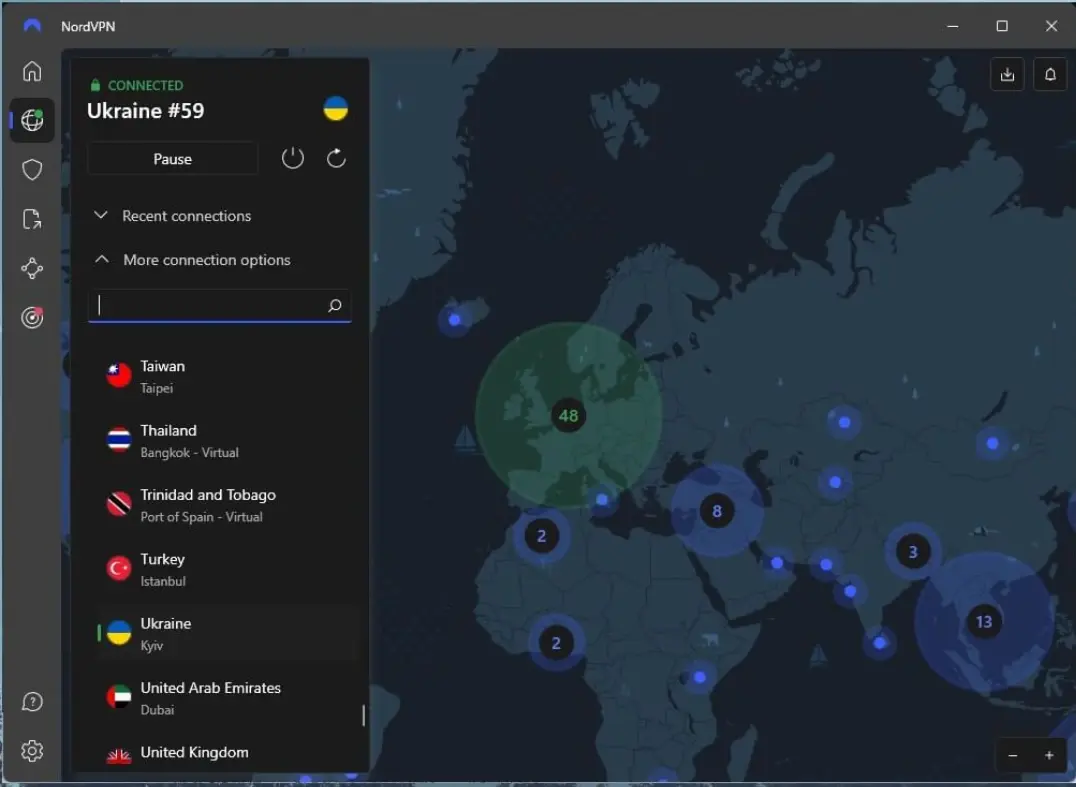Open Meshnet icon in sidebar
Viewport: 1076px width, 787px height.
point(32,268)
